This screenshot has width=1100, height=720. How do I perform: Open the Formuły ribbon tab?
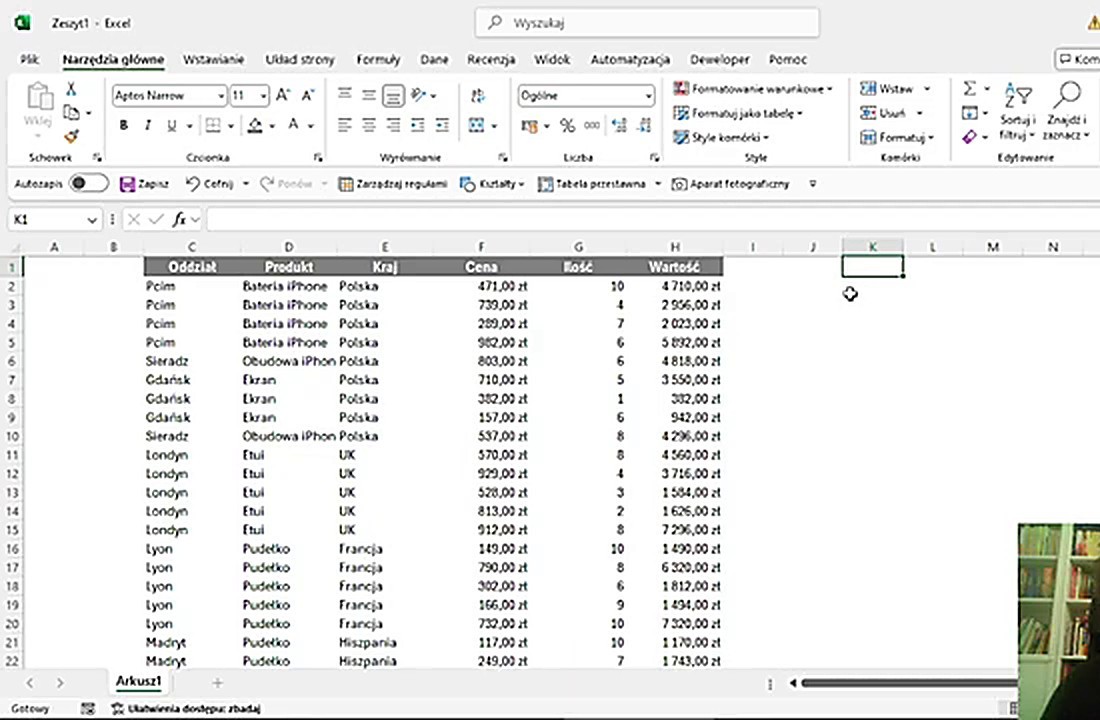pos(378,60)
